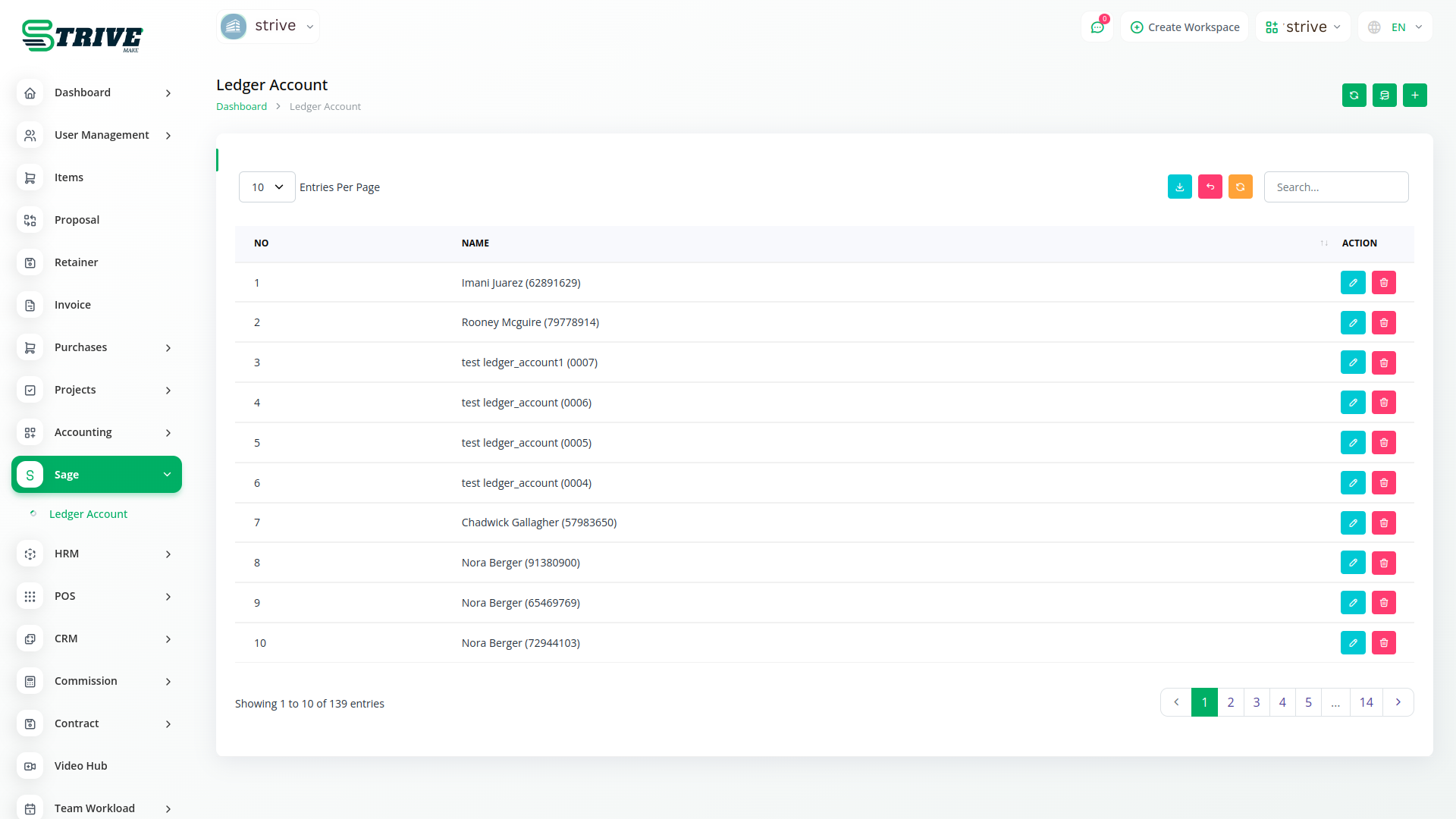The height and width of the screenshot is (819, 1456).
Task: Edit the Imani Juarez ledger entry
Action: point(1352,283)
